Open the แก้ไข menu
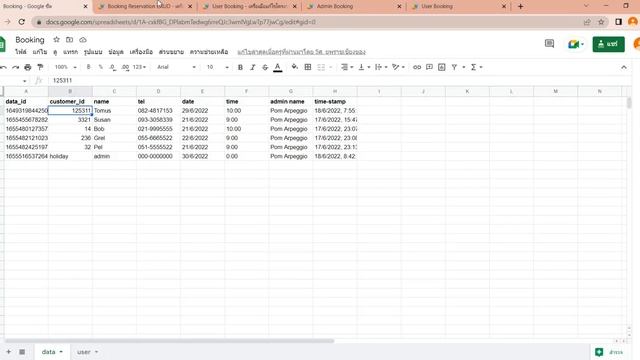 point(40,52)
